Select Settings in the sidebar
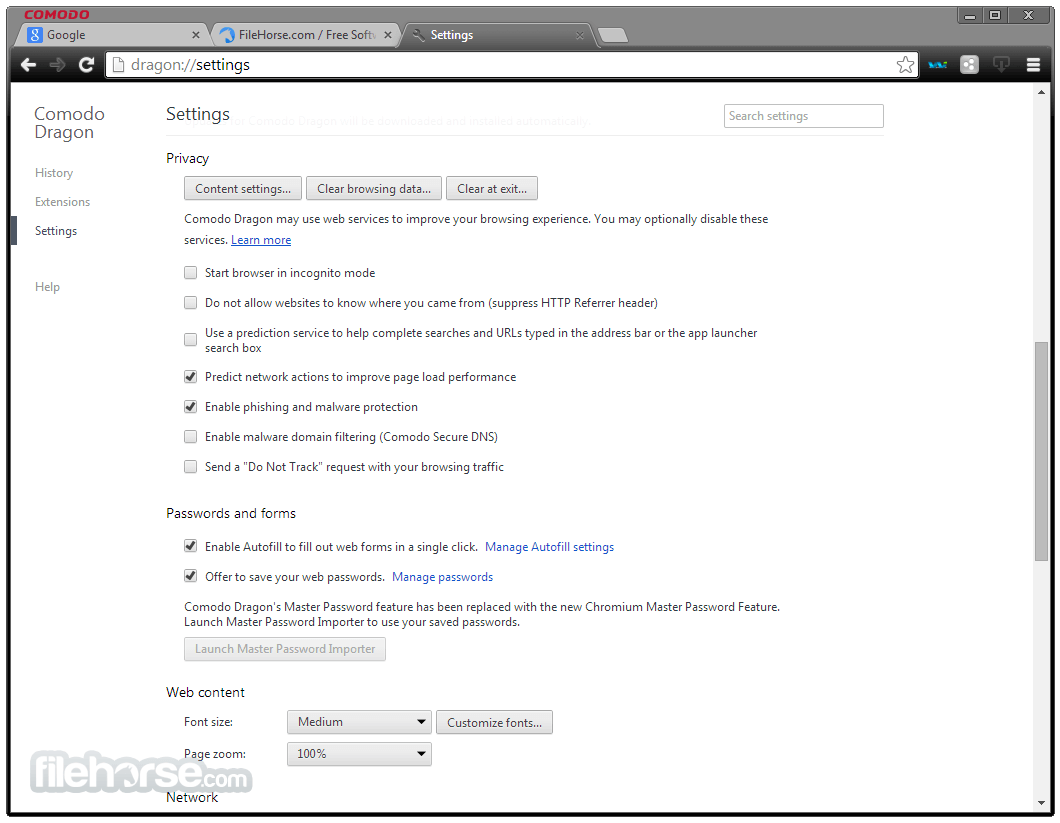This screenshot has width=1060, height=823. click(x=56, y=231)
